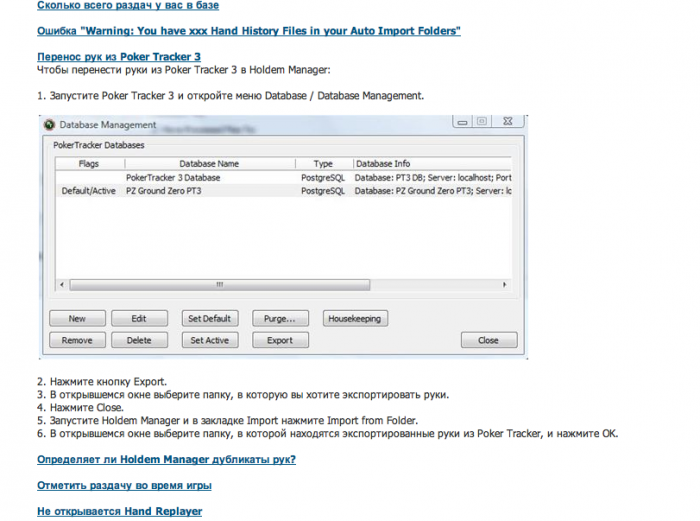The height and width of the screenshot is (521, 700).
Task: Click the Close button in the dialog
Action: (489, 340)
